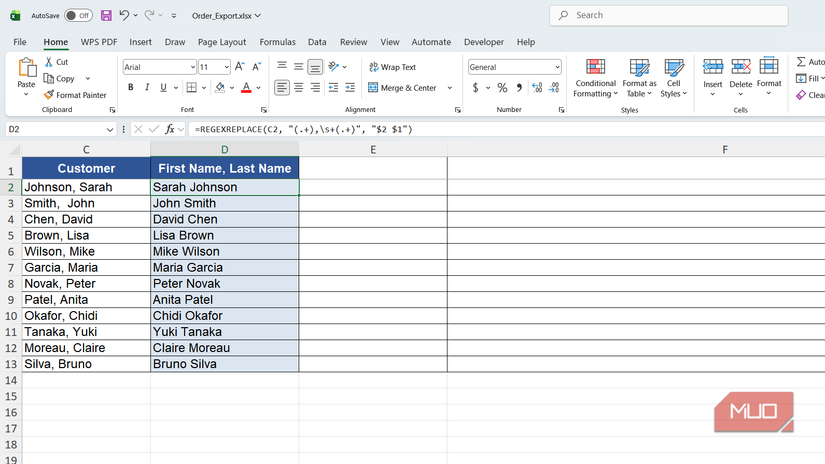Image resolution: width=825 pixels, height=464 pixels.
Task: Open Number dialog launcher arrow
Action: (561, 110)
